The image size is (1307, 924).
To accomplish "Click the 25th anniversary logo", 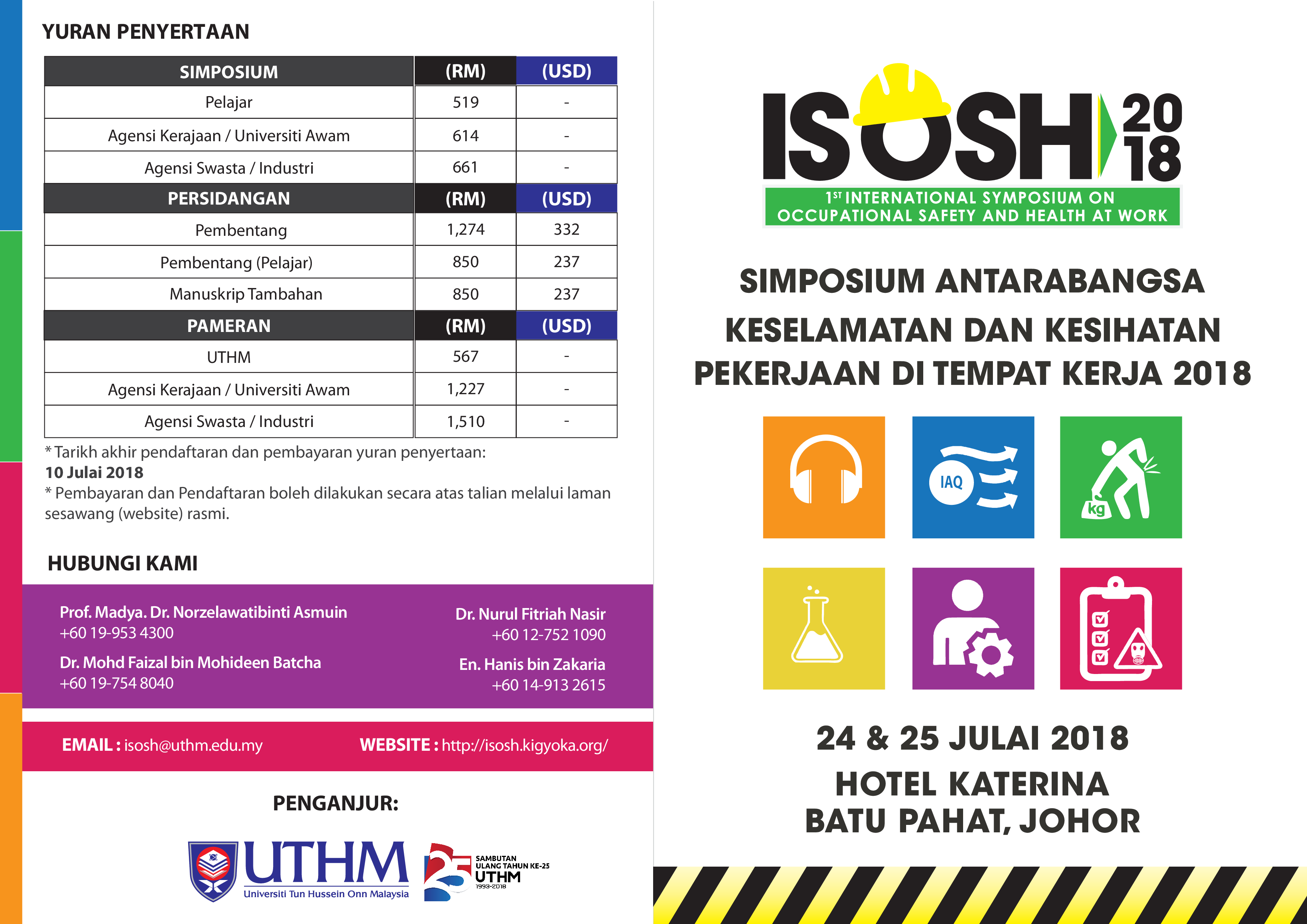I will [x=447, y=872].
